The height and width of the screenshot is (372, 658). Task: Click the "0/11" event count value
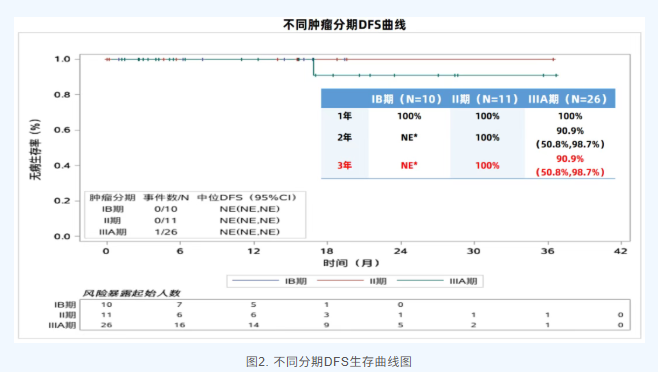(166, 220)
